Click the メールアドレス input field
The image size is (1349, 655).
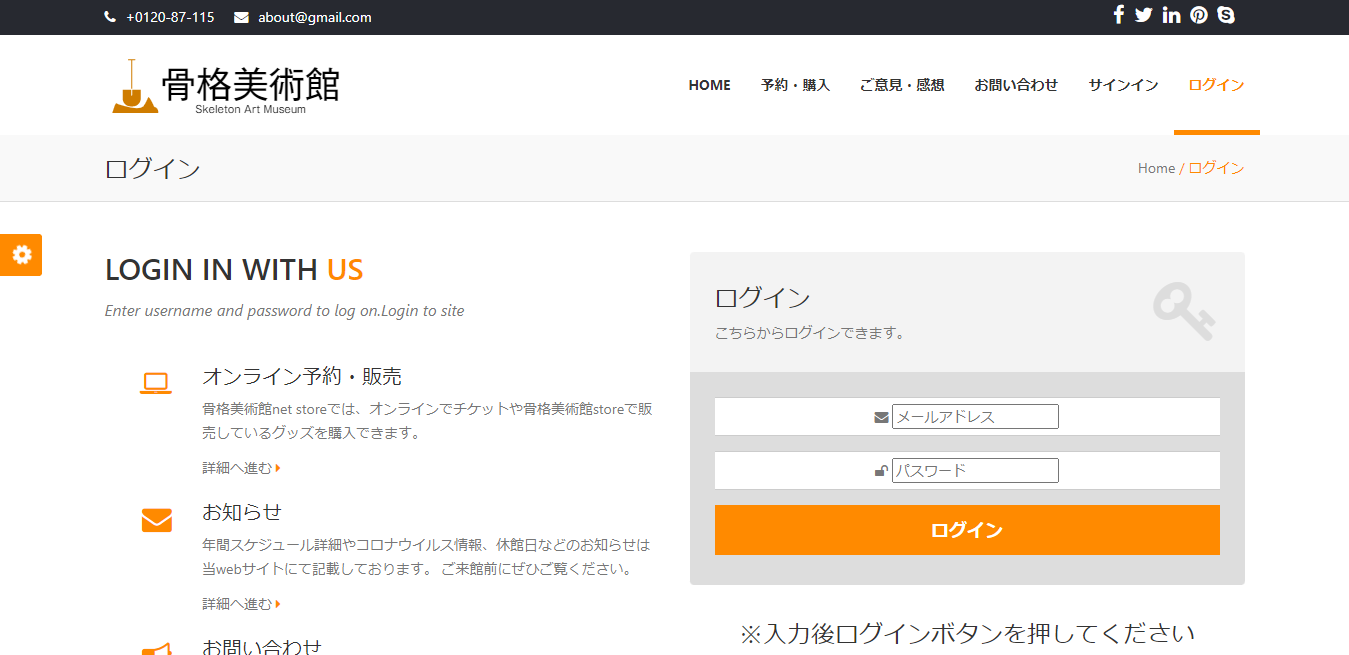pyautogui.click(x=974, y=416)
